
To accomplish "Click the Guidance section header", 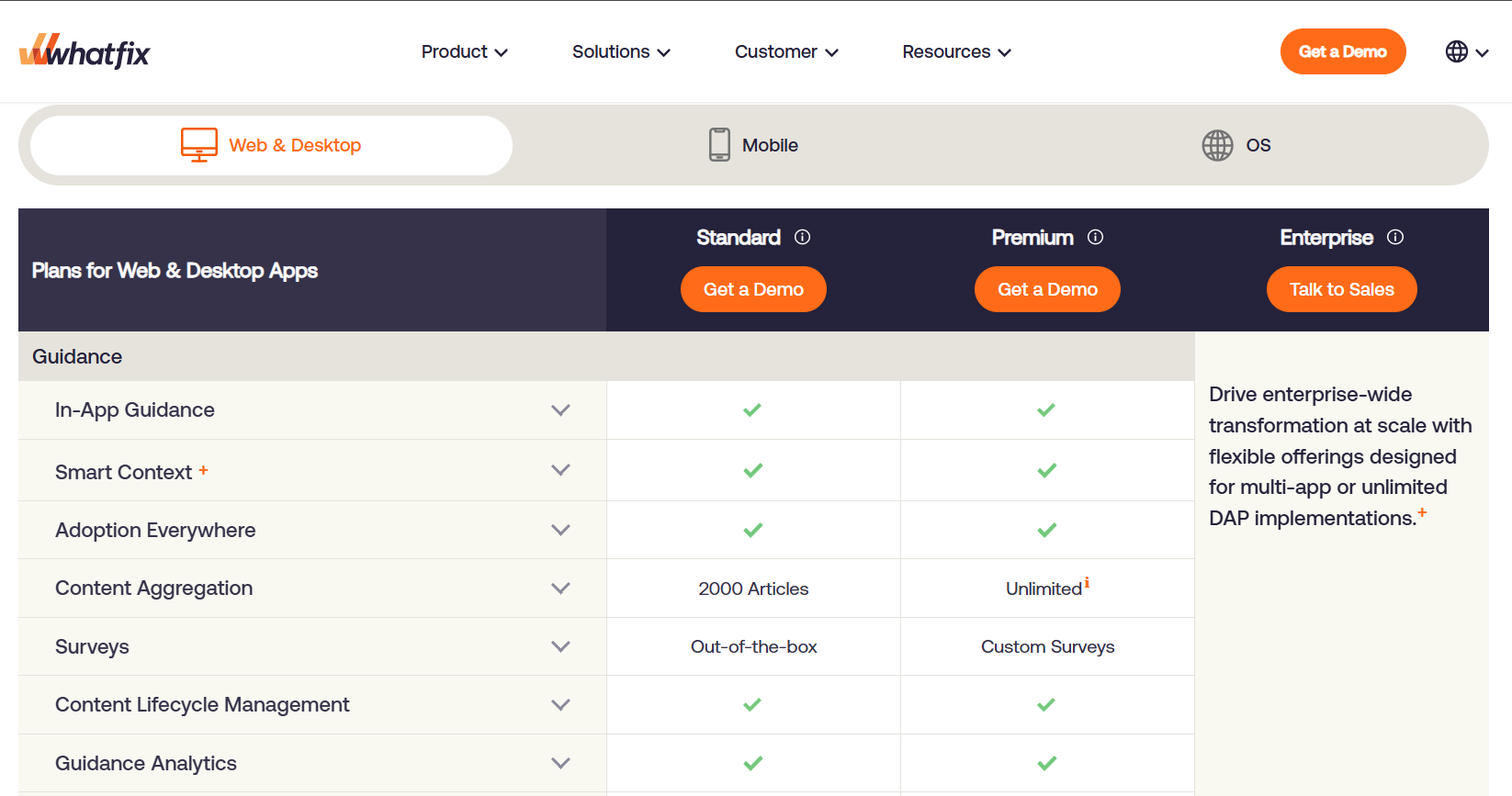I will point(606,356).
